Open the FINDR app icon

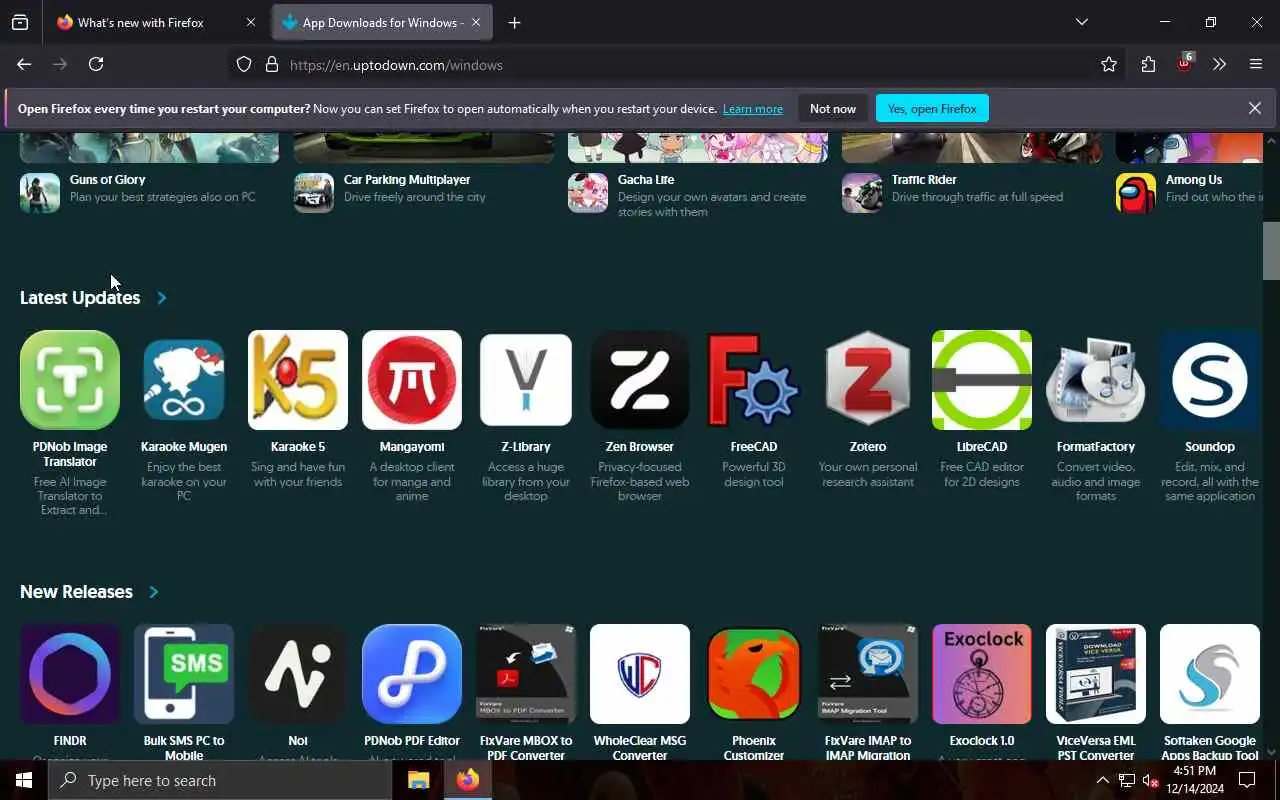pyautogui.click(x=70, y=674)
